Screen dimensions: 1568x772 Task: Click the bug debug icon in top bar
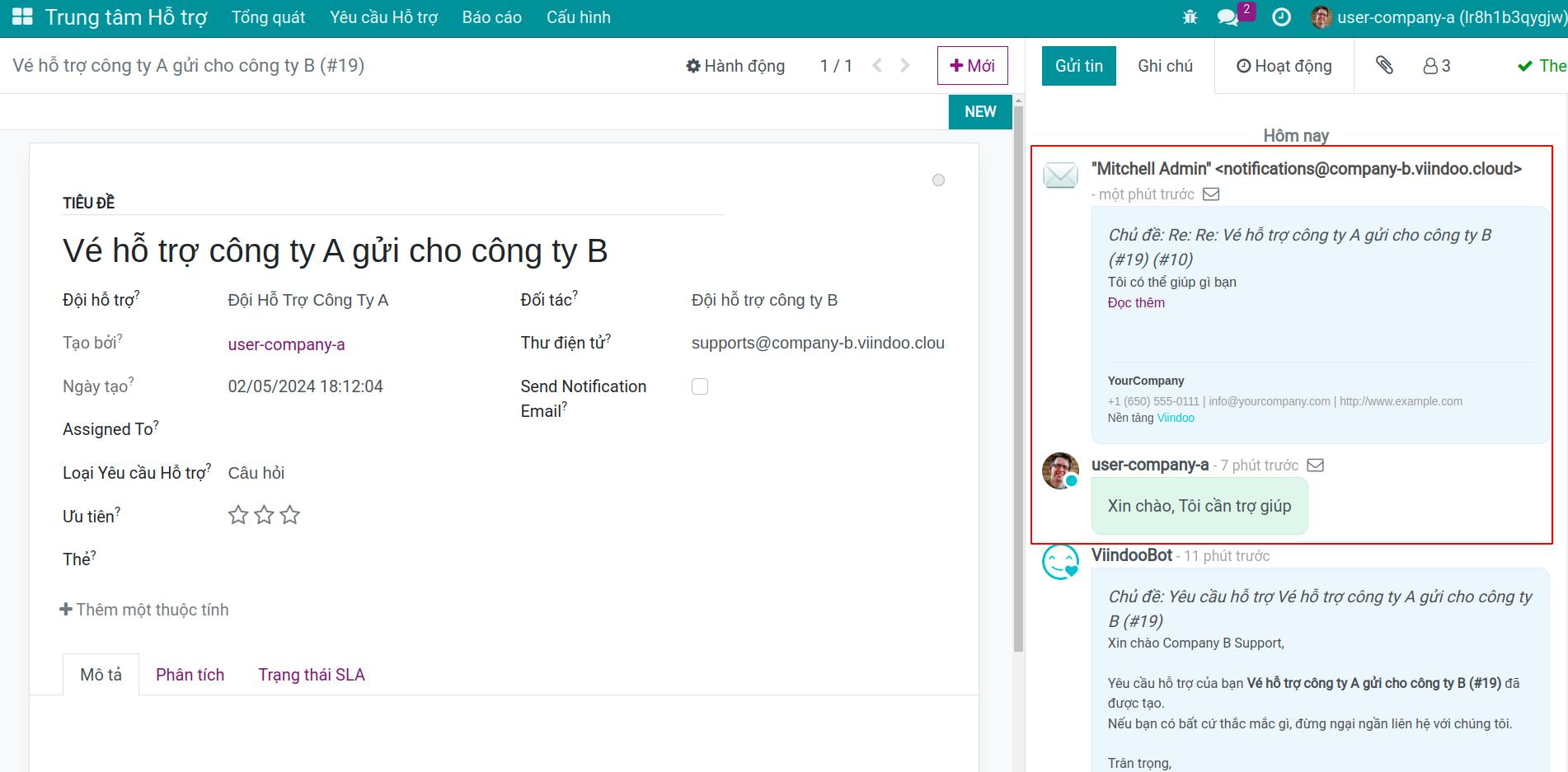(x=1190, y=16)
